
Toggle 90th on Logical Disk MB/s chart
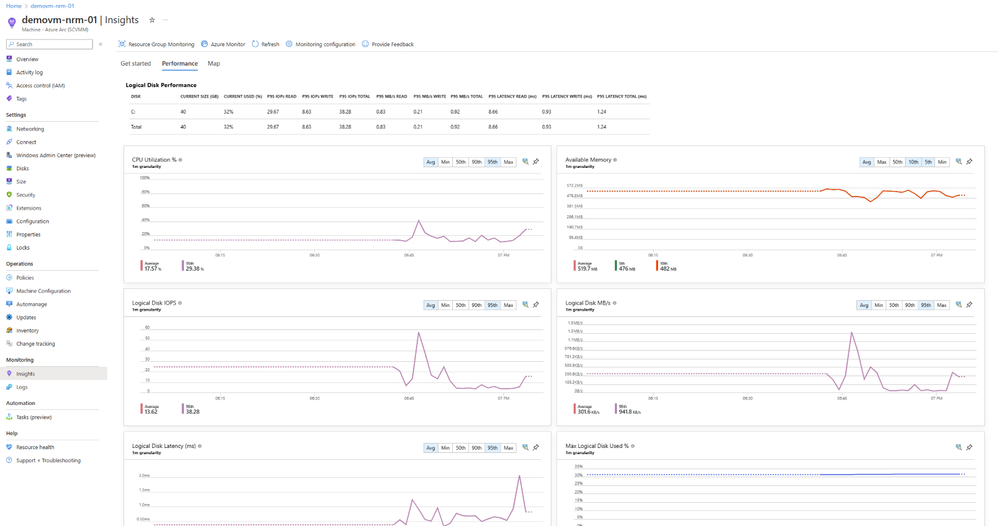pyautogui.click(x=910, y=306)
